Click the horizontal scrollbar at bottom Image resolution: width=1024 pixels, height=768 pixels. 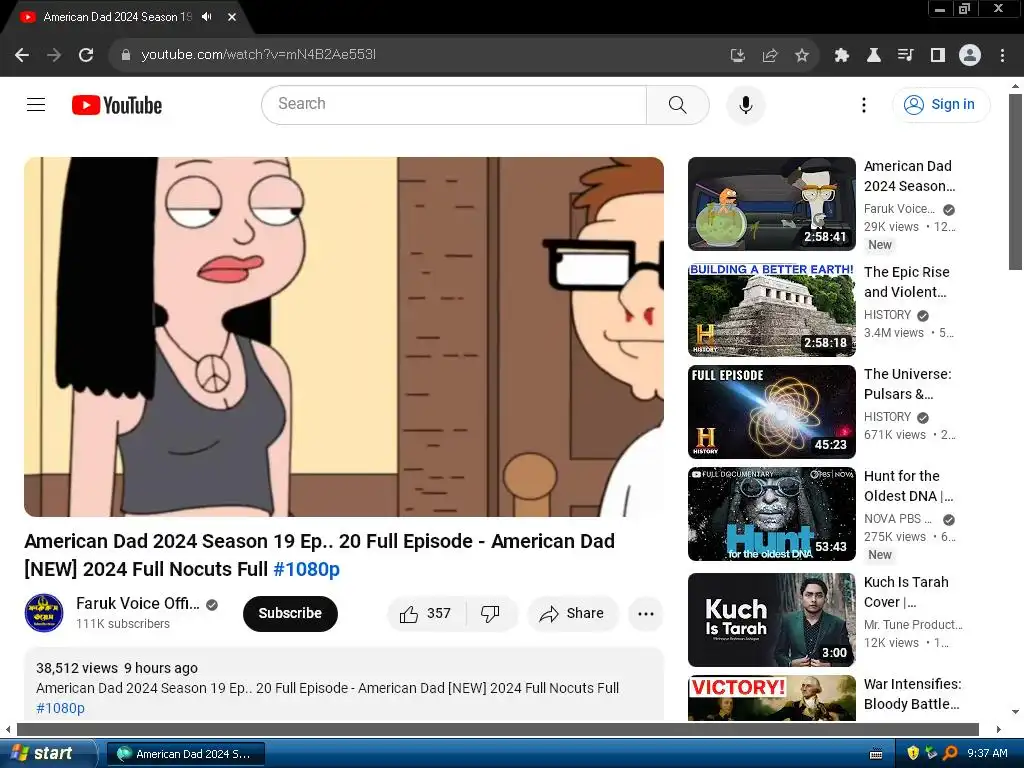point(498,729)
